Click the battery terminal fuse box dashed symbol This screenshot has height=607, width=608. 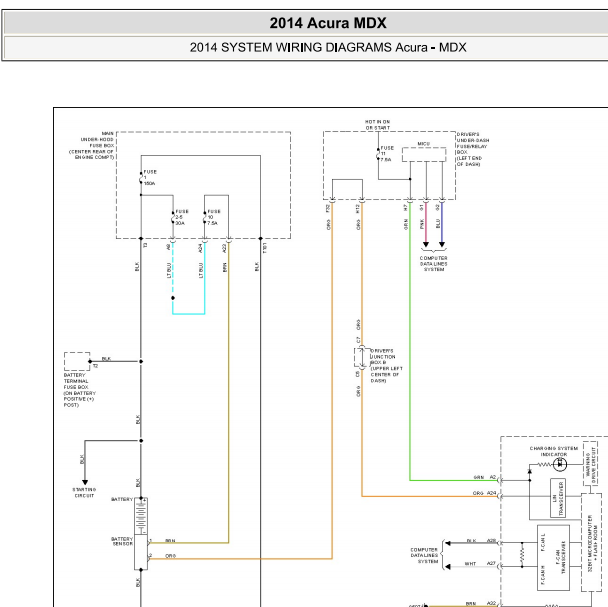tap(77, 361)
